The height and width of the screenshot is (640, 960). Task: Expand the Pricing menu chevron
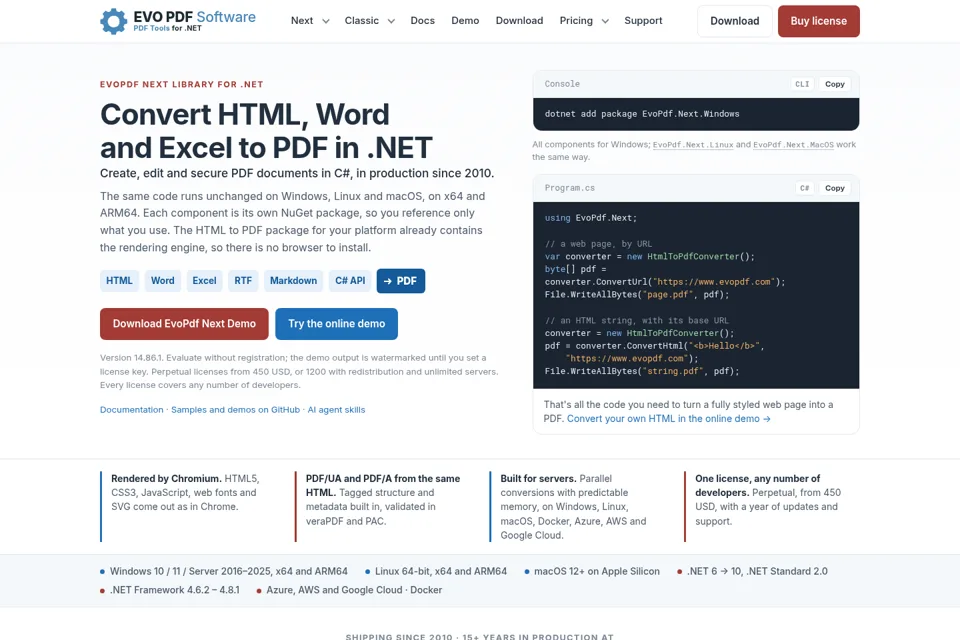605,21
